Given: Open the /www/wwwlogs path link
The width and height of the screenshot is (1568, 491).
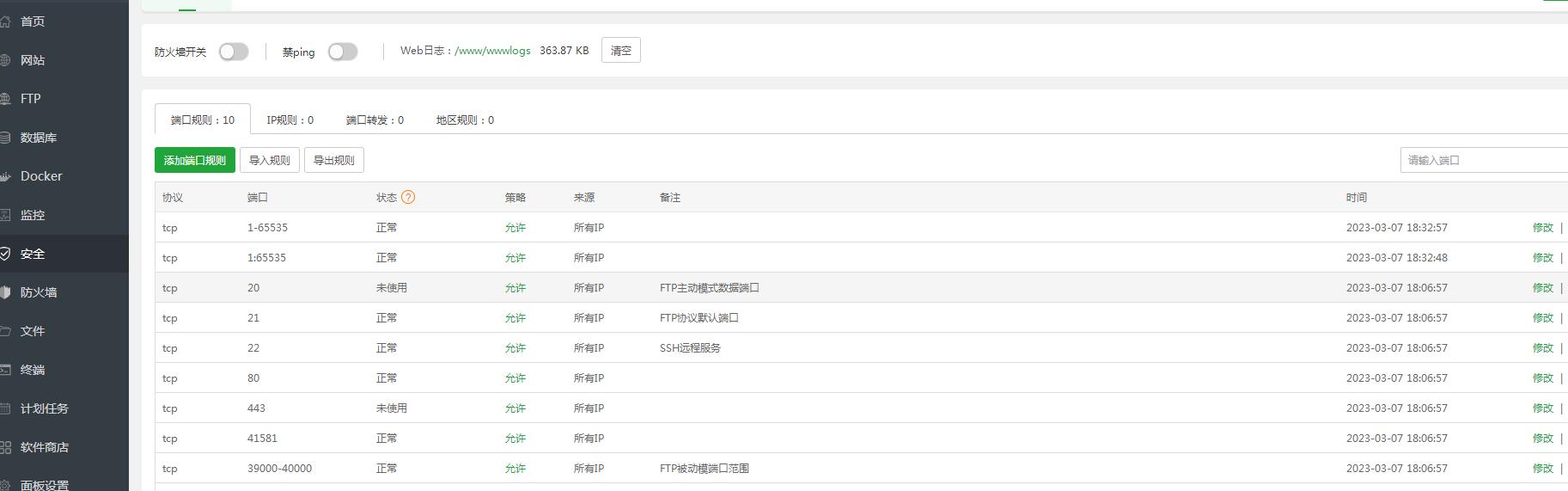Looking at the screenshot, I should (492, 51).
